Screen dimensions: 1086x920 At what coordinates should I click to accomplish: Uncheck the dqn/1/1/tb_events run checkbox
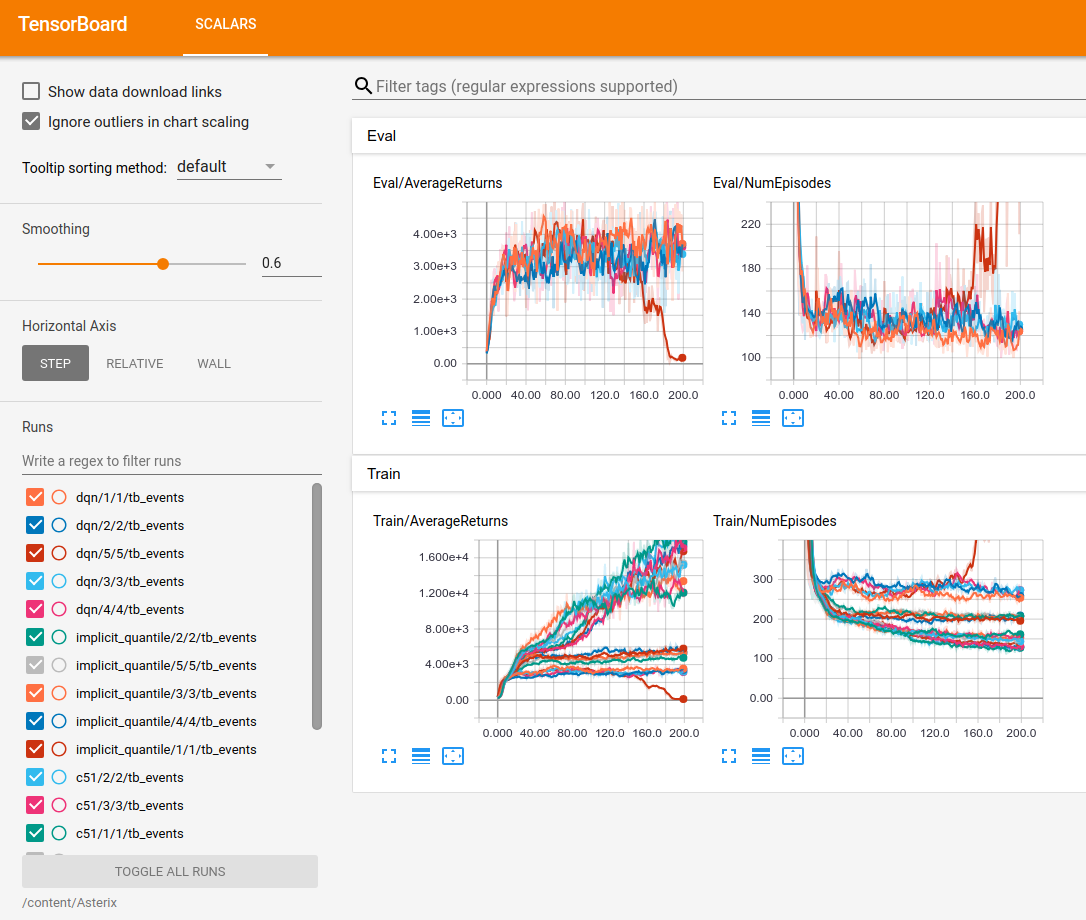[35, 497]
